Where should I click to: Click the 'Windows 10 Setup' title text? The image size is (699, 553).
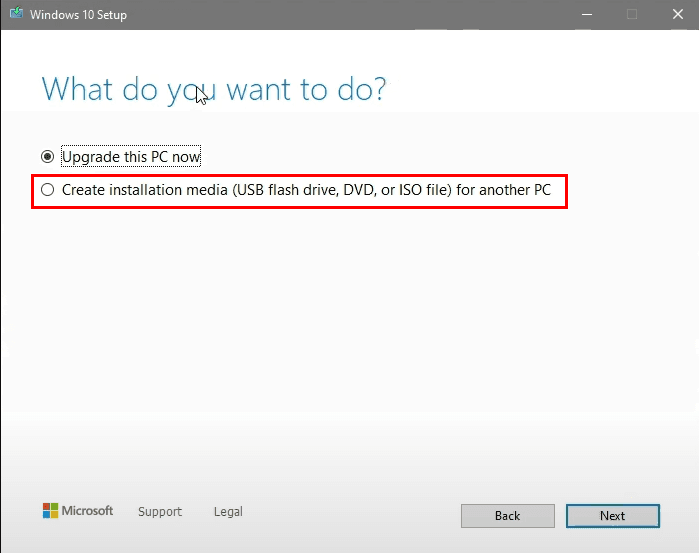point(78,15)
